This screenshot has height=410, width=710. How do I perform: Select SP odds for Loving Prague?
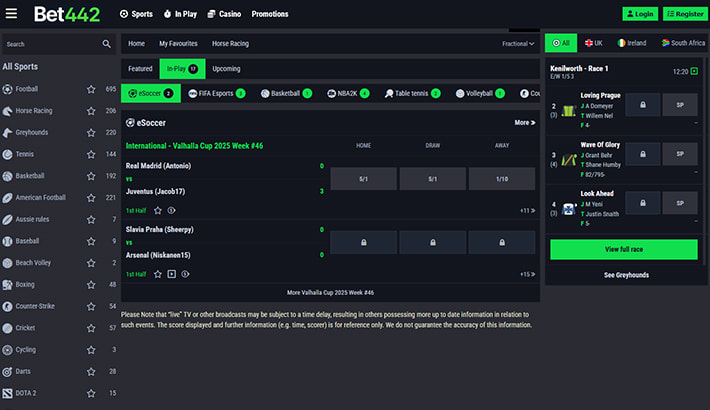(x=680, y=105)
